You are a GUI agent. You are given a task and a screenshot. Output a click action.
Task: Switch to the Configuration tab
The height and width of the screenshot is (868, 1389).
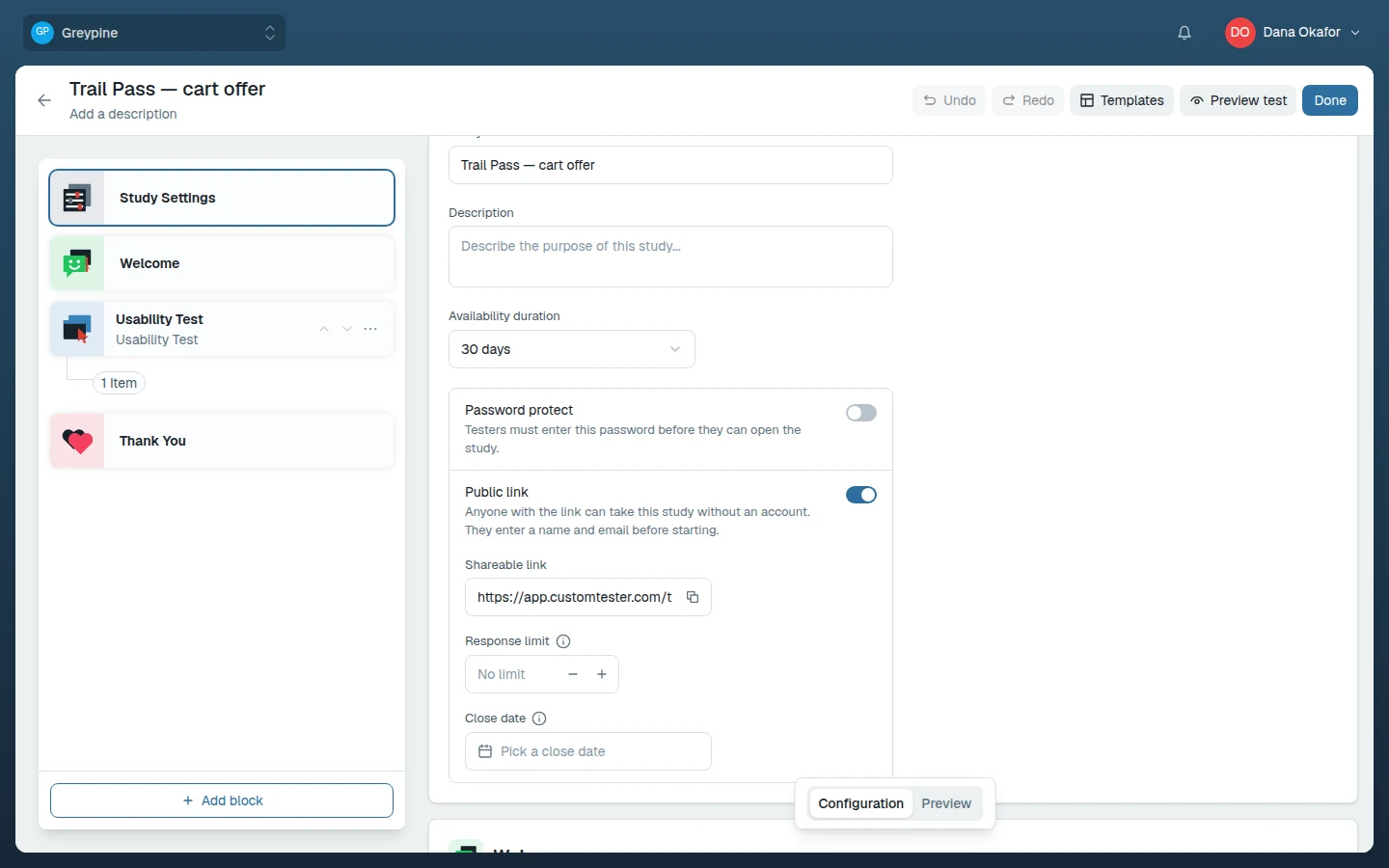pos(861,803)
